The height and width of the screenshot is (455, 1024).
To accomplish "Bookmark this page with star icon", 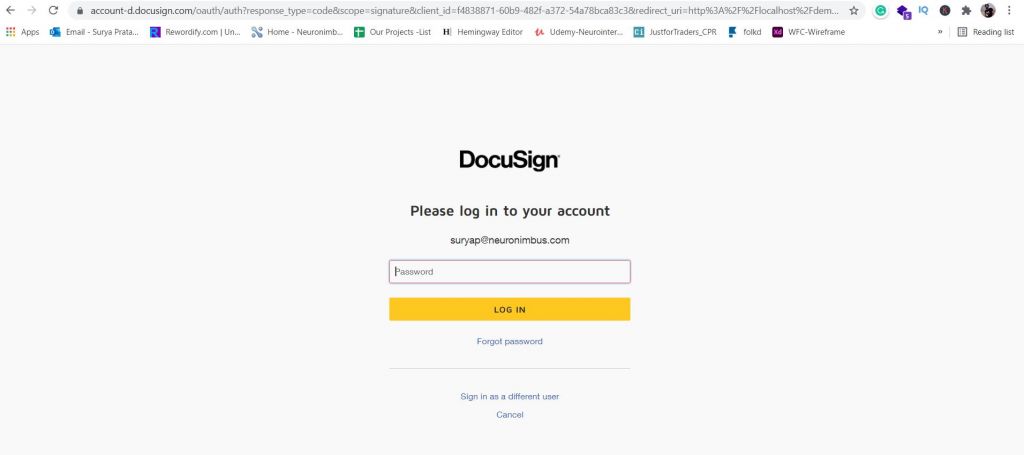I will 854,10.
